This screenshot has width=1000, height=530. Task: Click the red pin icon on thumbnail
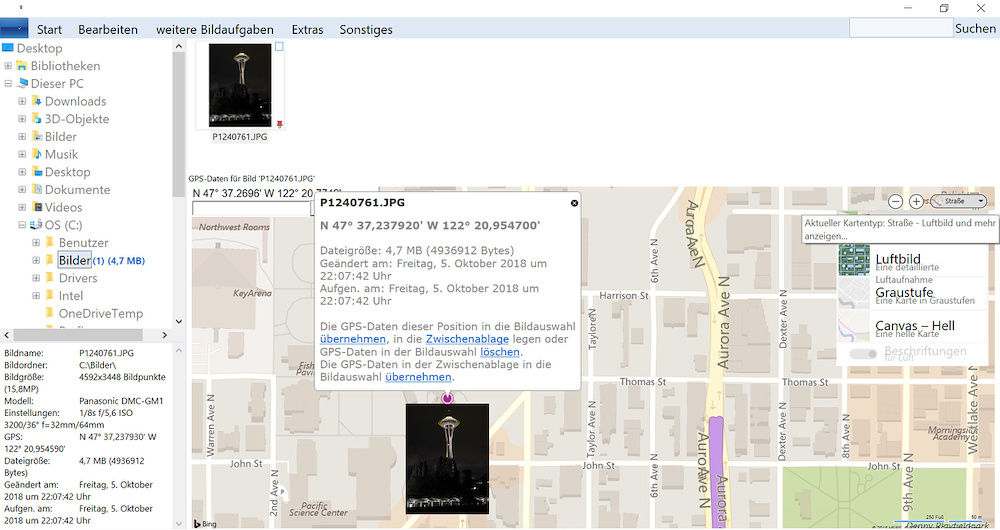click(x=279, y=124)
